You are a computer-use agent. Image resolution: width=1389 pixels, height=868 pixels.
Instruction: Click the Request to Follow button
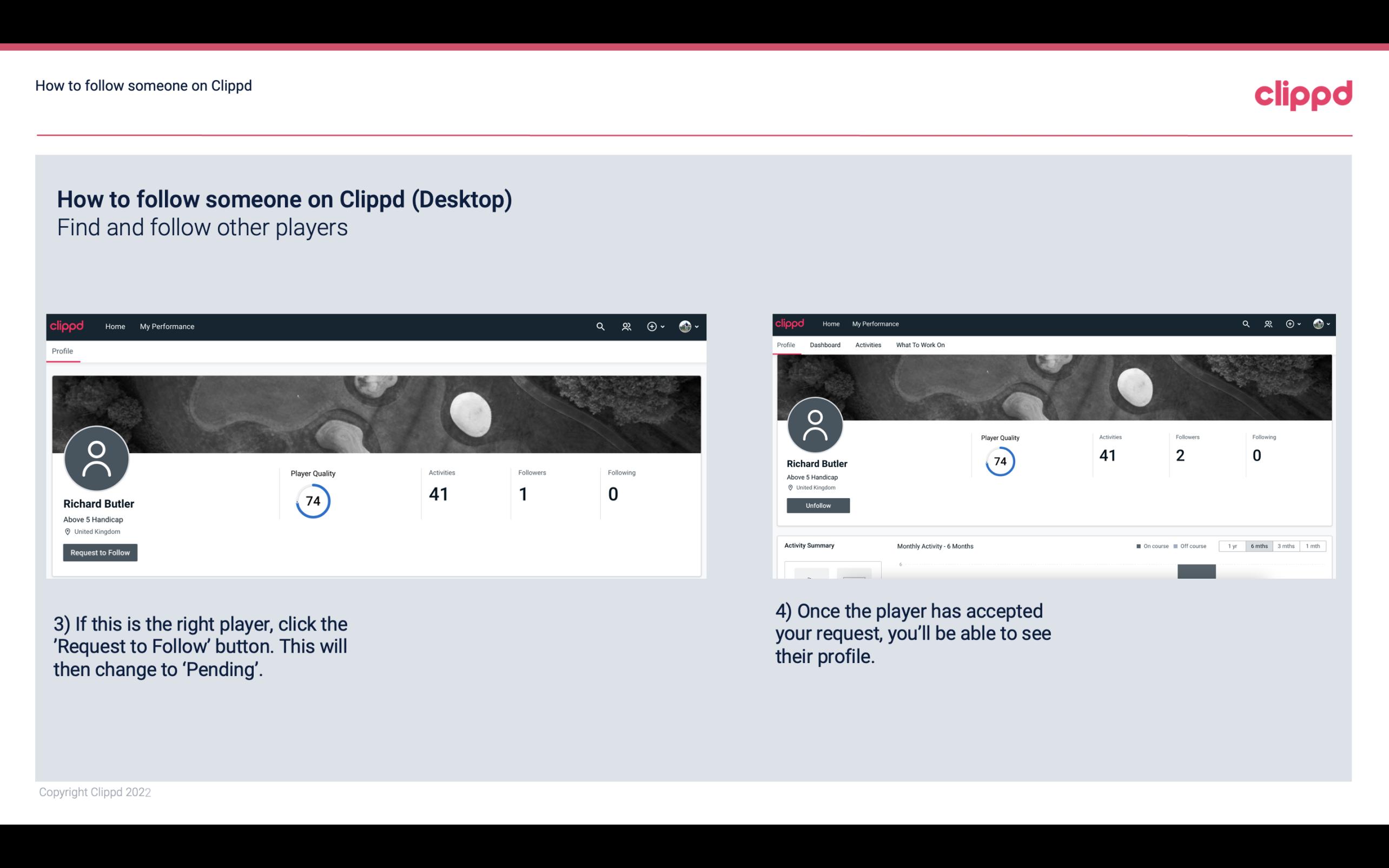[x=100, y=551]
